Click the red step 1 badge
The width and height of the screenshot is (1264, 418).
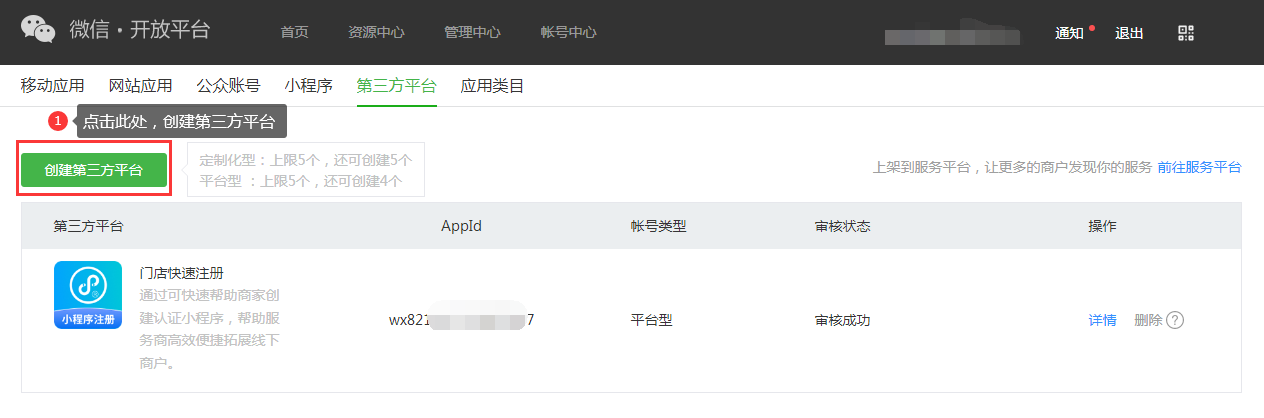(59, 121)
